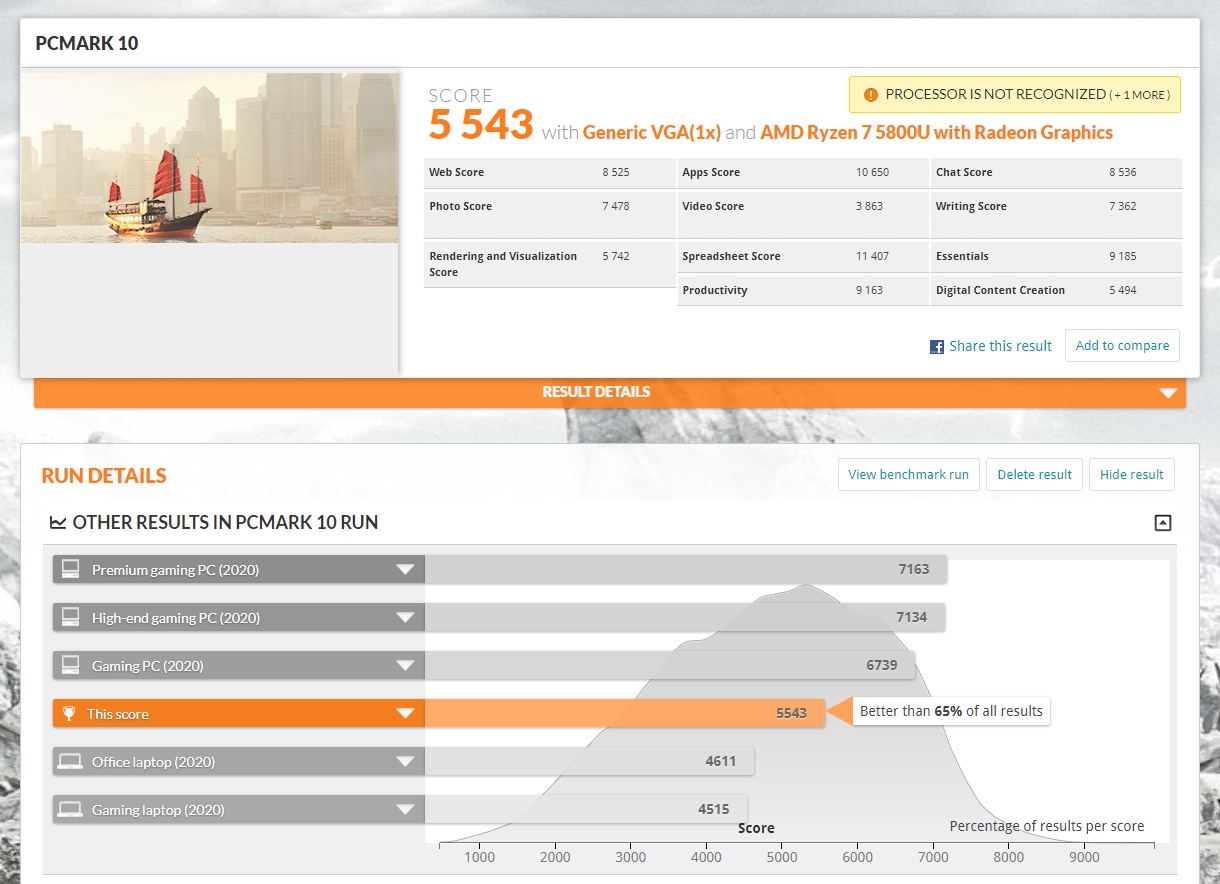1220x884 pixels.
Task: Click the large 5 543 score number
Action: point(481,125)
